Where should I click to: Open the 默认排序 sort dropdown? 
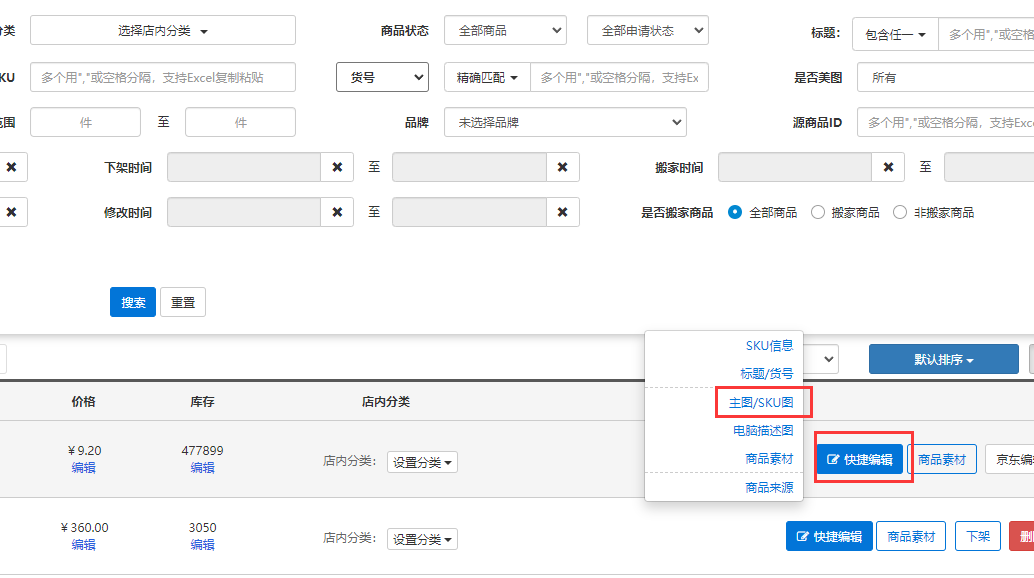(943, 359)
